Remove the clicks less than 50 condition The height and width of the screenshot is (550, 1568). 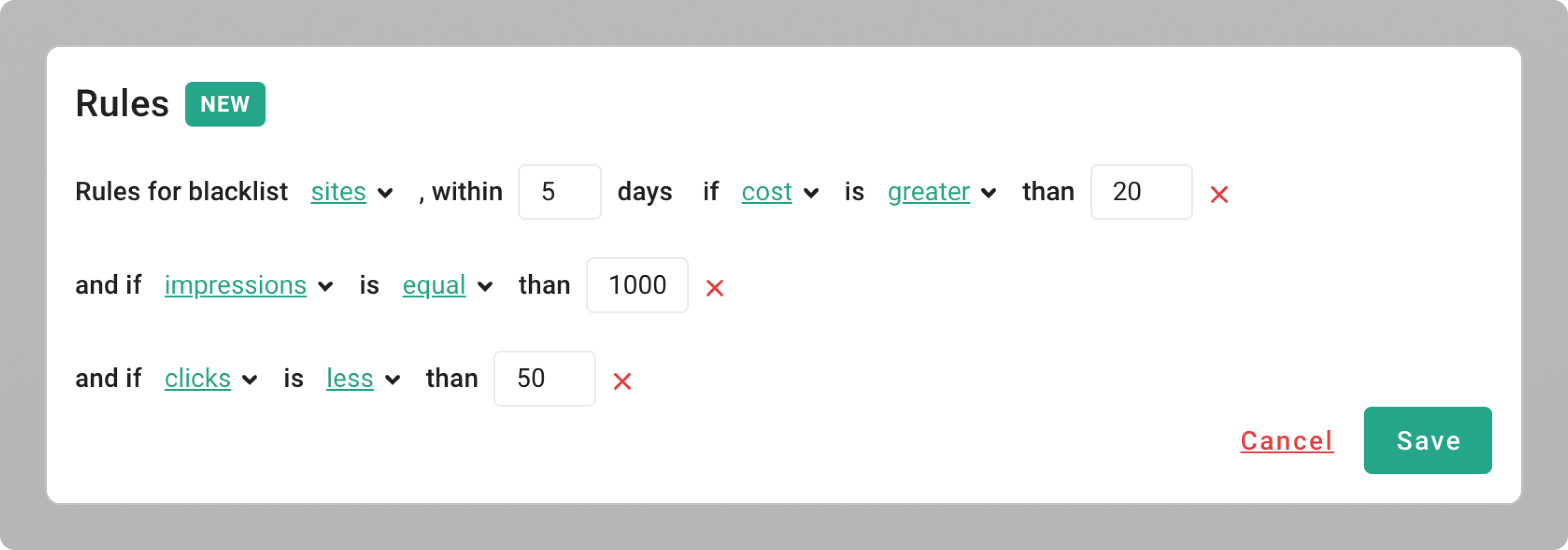[622, 382]
